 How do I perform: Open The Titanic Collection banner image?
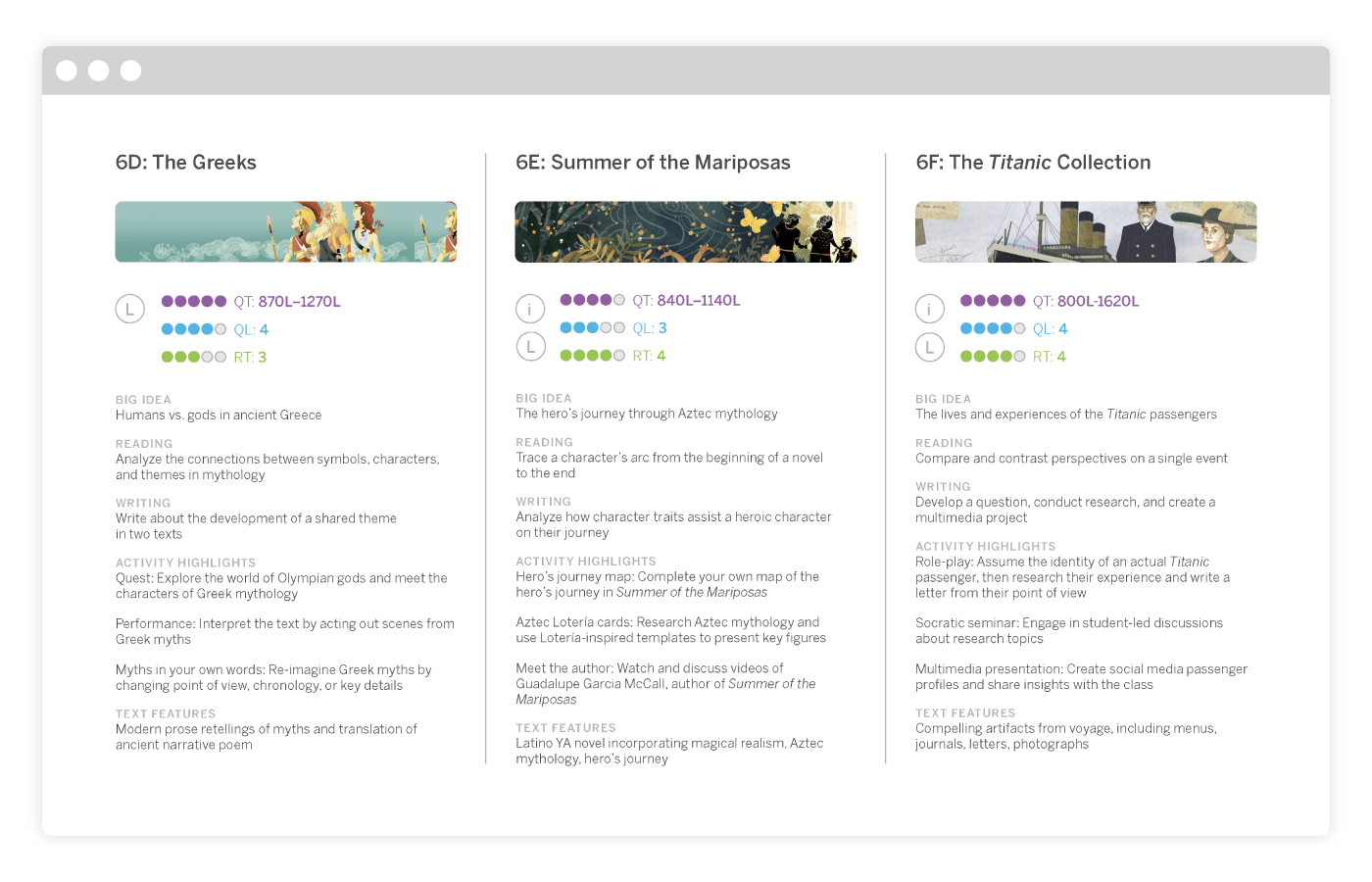(1086, 231)
